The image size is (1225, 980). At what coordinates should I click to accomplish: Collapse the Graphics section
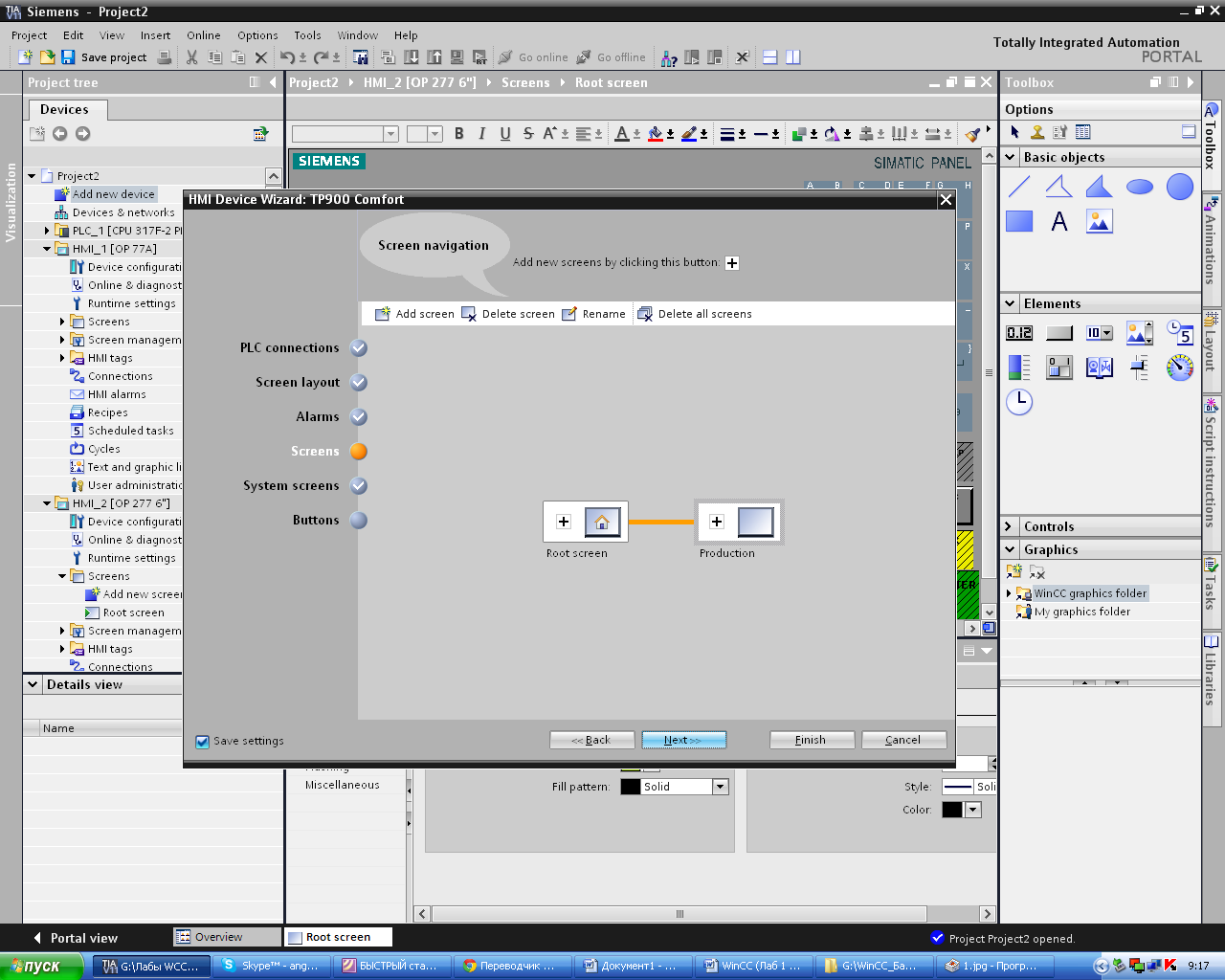click(x=1011, y=549)
